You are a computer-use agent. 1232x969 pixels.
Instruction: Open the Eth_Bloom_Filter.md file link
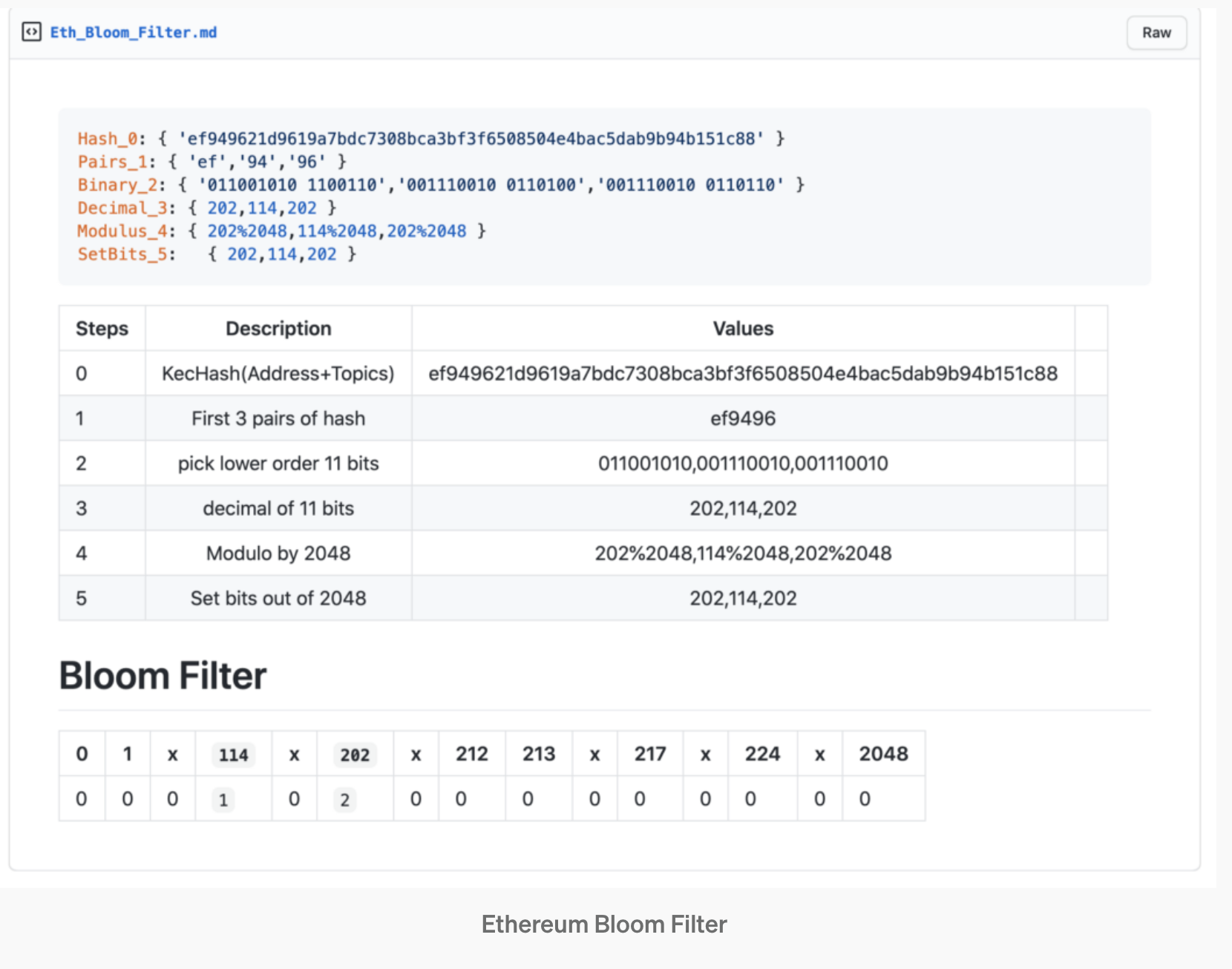(134, 33)
